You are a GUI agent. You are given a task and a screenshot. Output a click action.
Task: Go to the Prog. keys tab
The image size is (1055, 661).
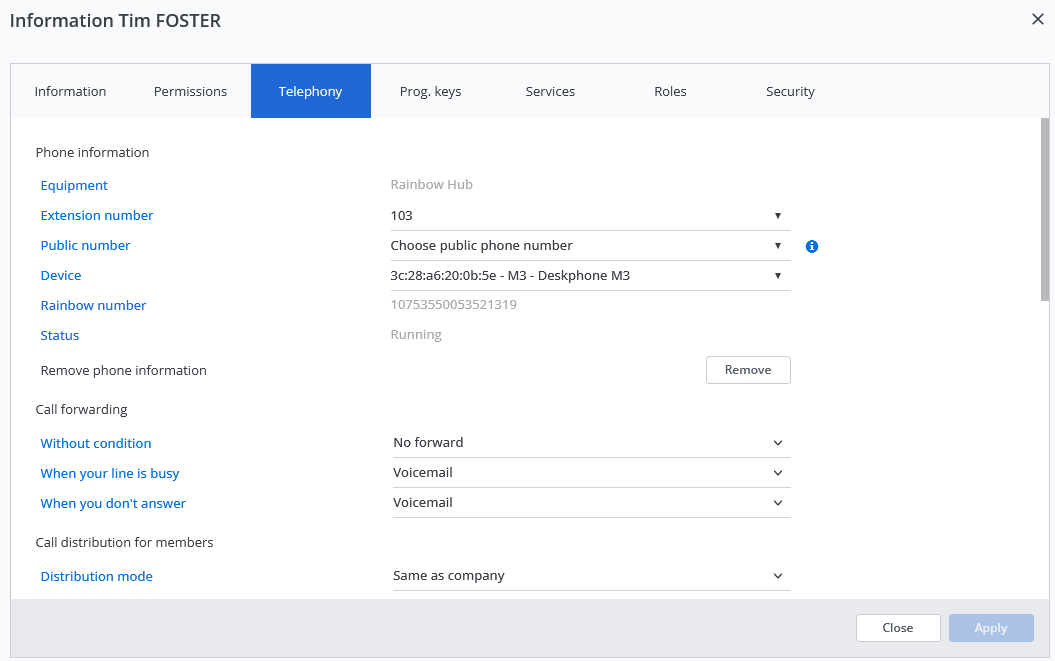tap(430, 92)
